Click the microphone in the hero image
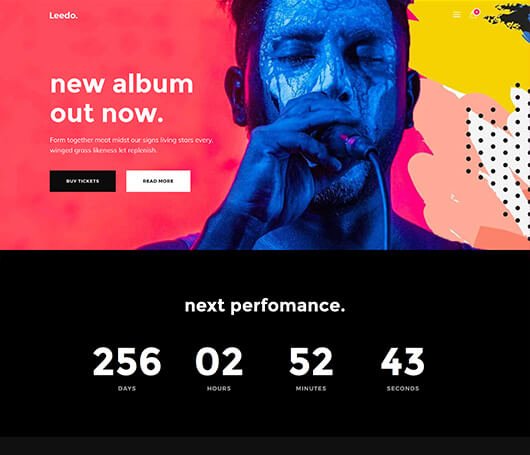The image size is (530, 455). pyautogui.click(x=352, y=142)
